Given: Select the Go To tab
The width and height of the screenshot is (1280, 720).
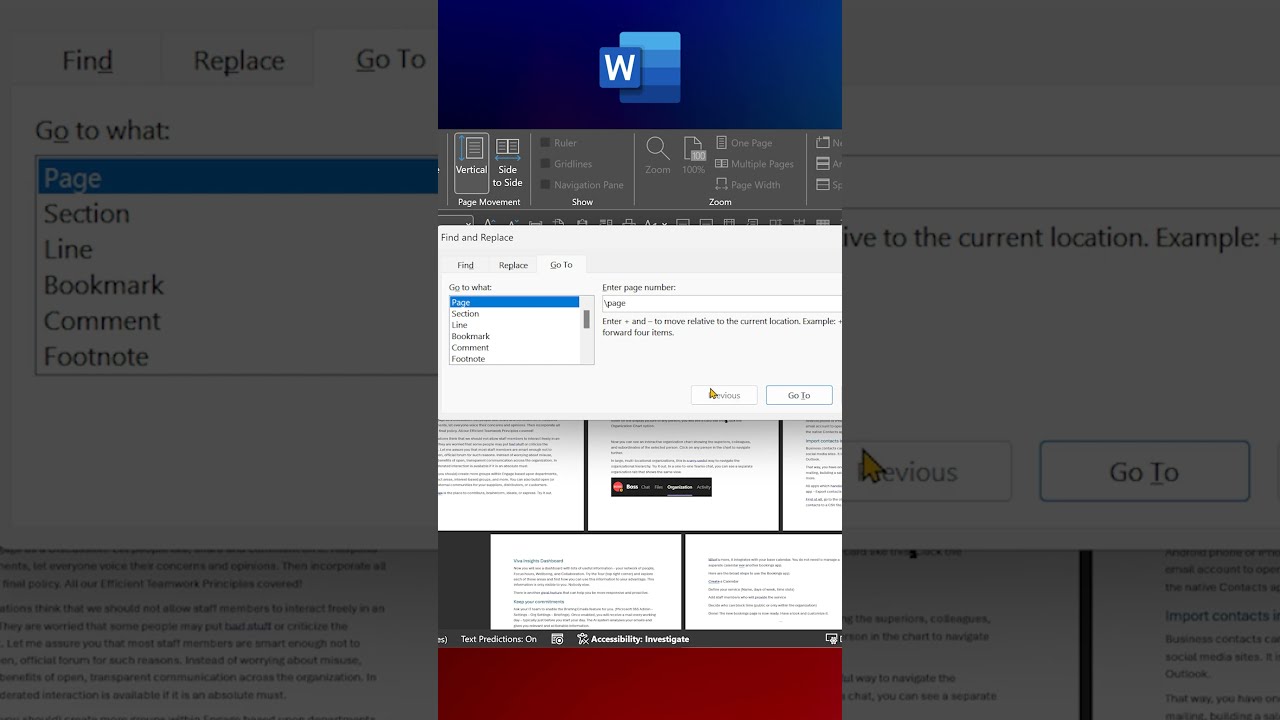Looking at the screenshot, I should [x=561, y=265].
